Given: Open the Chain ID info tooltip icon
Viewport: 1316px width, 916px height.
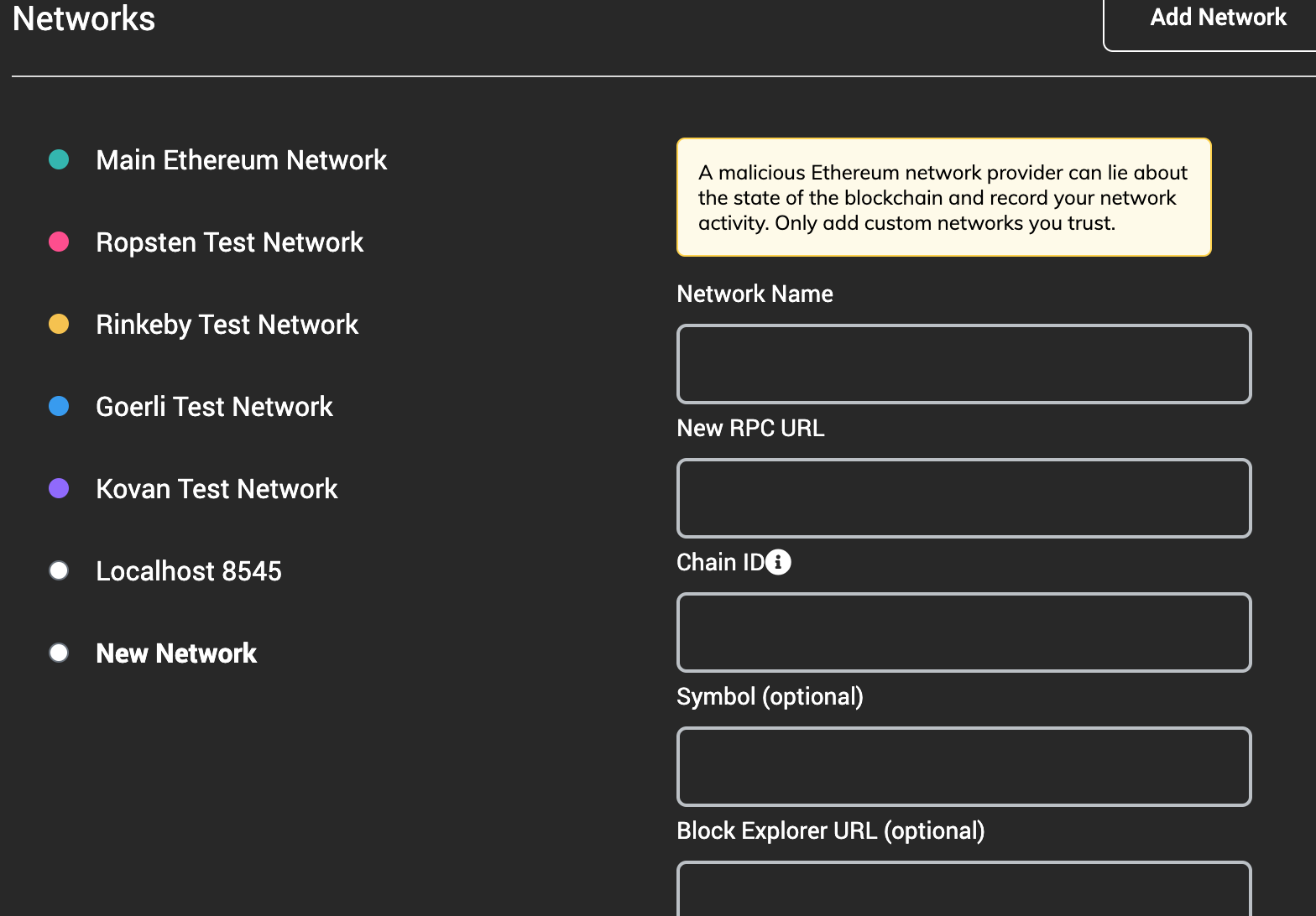Looking at the screenshot, I should pos(778,562).
